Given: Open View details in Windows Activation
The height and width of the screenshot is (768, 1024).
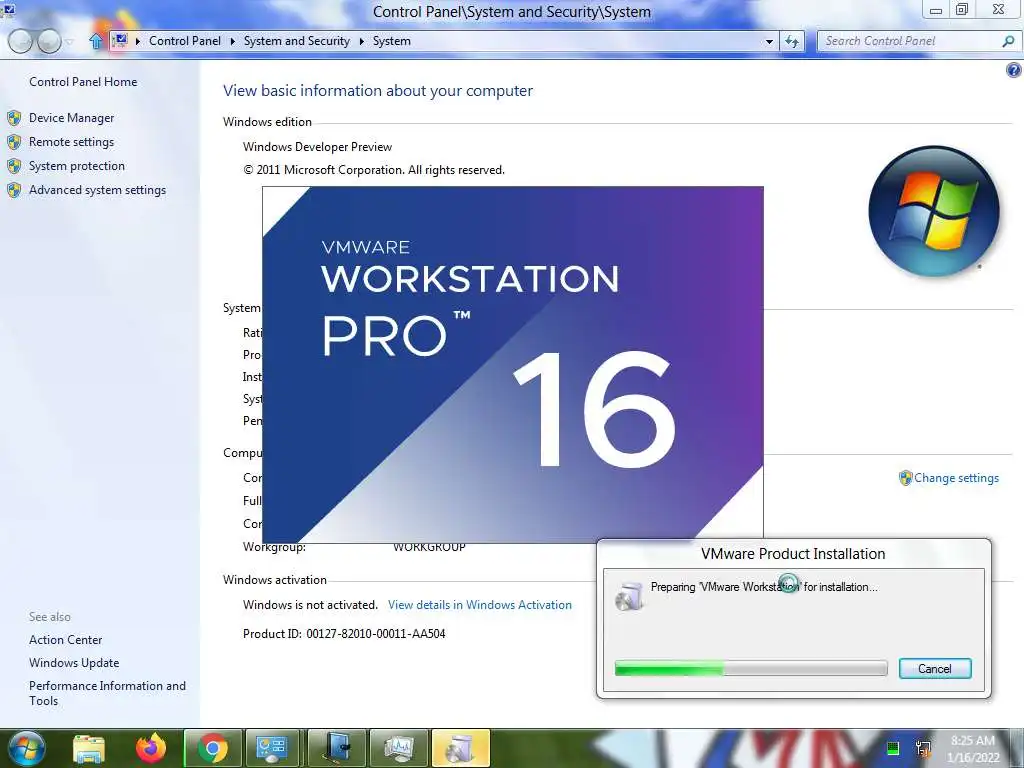Looking at the screenshot, I should [479, 605].
